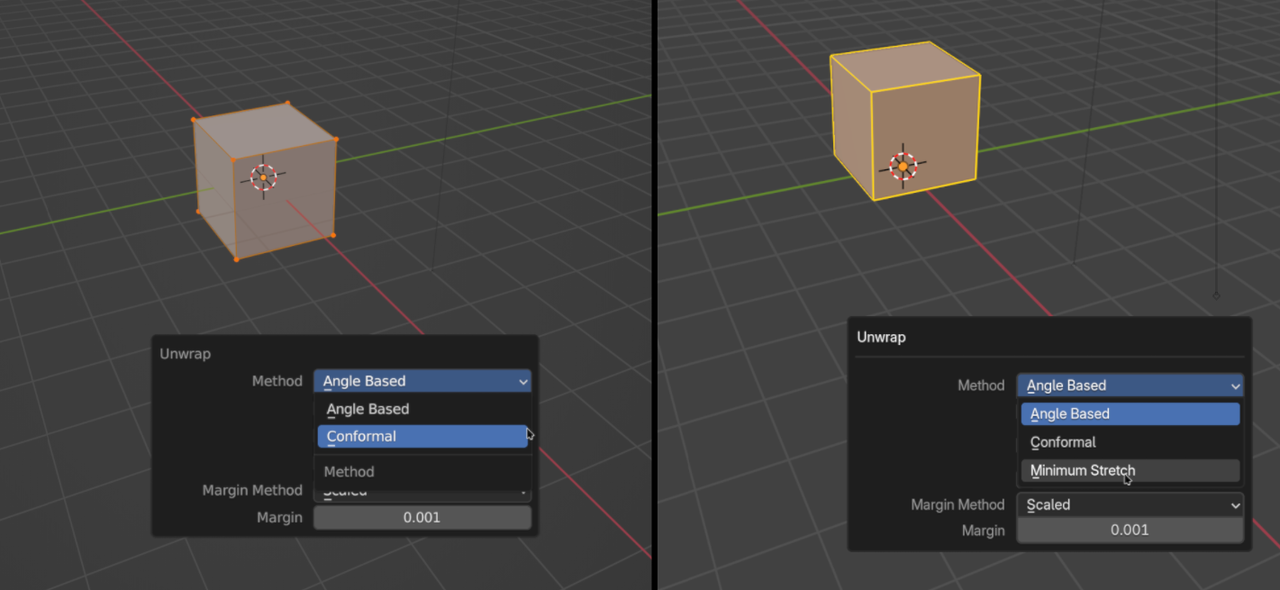Select Conformal option in left panel list
This screenshot has height=590, width=1280.
click(x=422, y=436)
